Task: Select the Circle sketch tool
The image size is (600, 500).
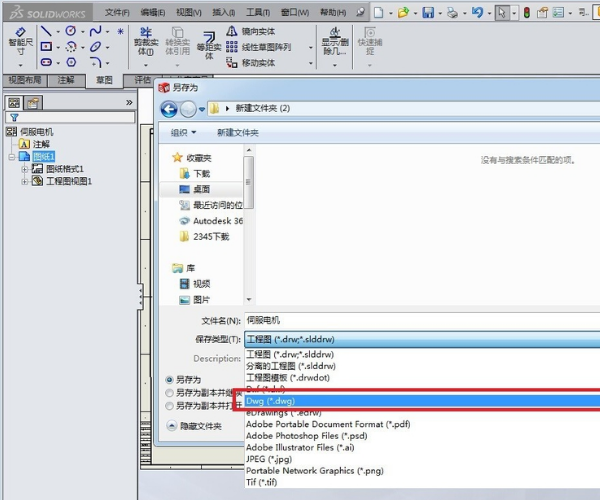Action: click(71, 31)
